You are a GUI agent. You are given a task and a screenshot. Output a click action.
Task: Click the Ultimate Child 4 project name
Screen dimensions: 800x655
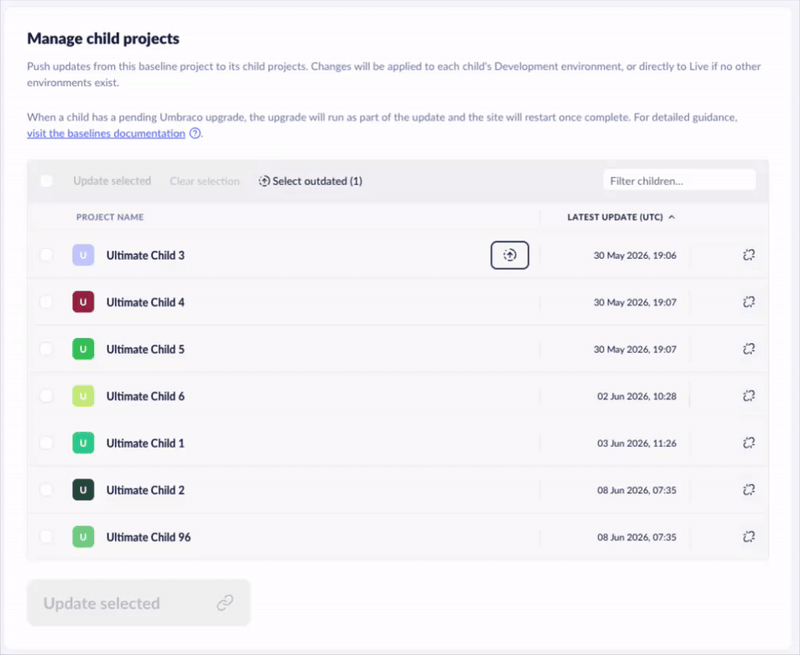[x=145, y=303]
